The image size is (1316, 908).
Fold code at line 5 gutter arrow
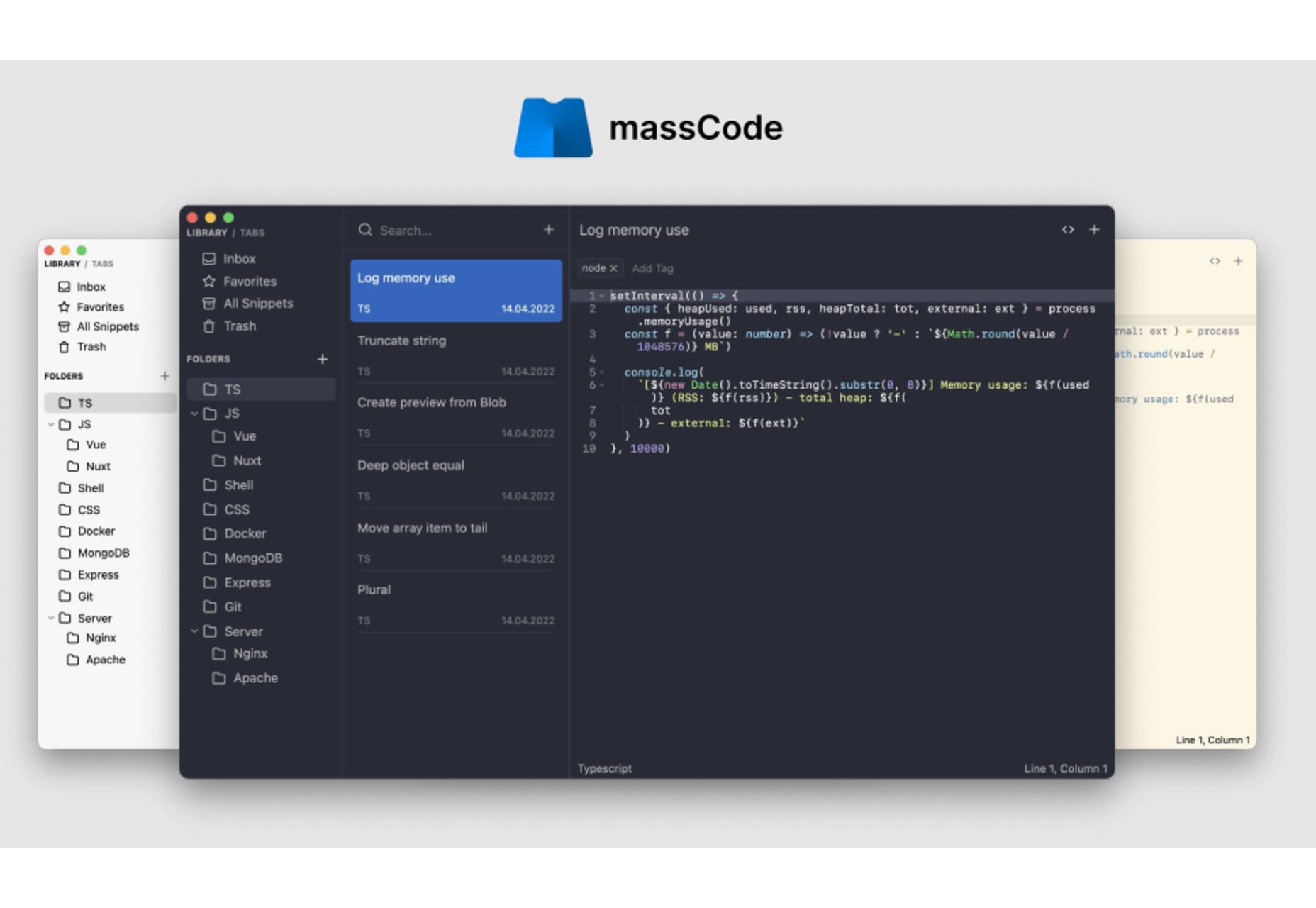(602, 372)
